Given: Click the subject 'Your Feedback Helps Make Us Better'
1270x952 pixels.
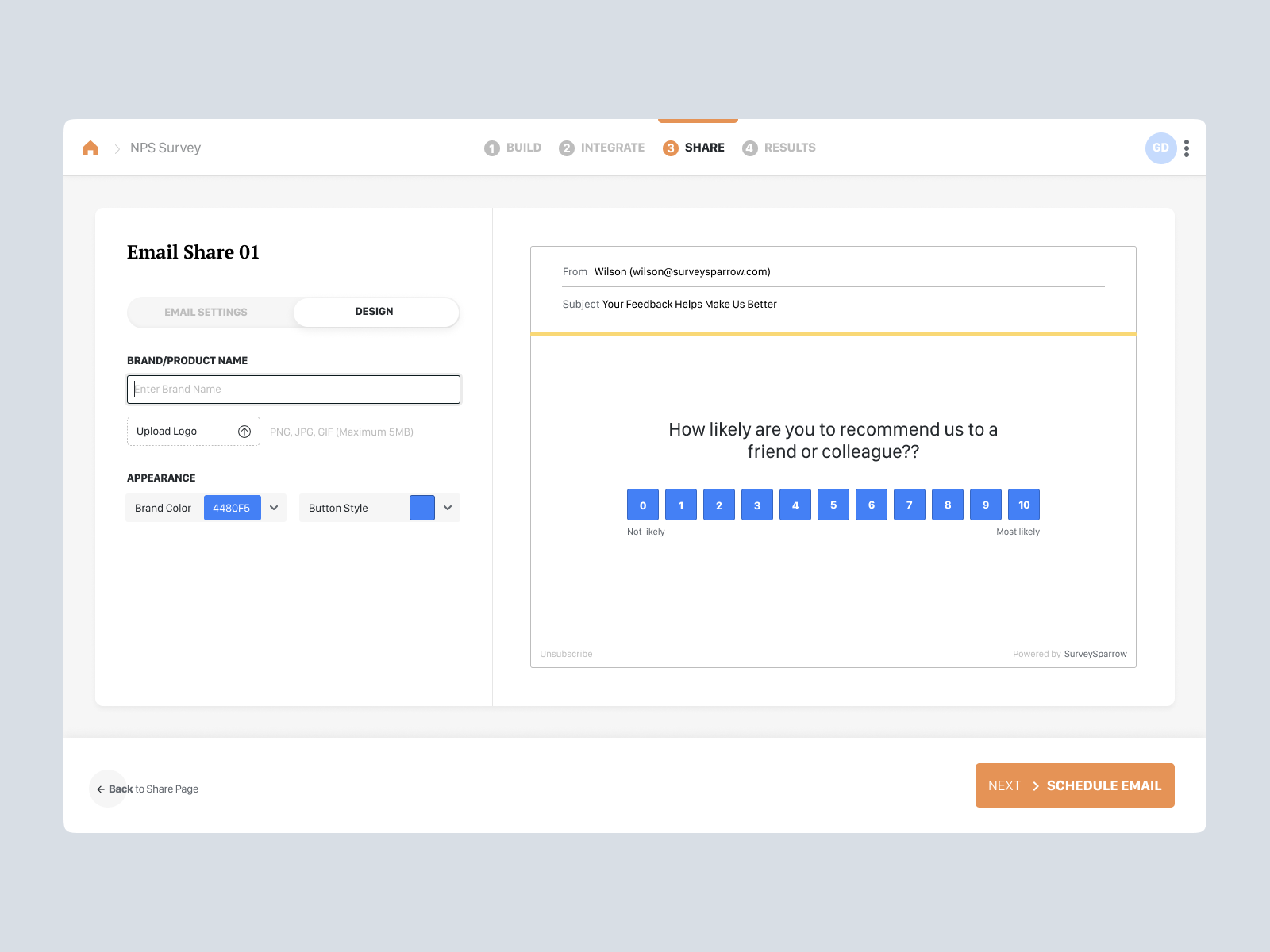Looking at the screenshot, I should 690,305.
